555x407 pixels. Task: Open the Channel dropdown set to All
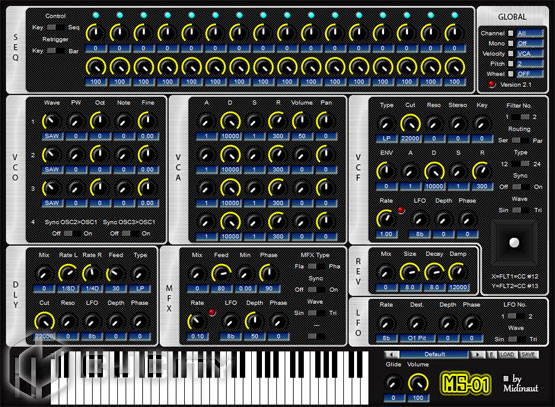point(530,33)
